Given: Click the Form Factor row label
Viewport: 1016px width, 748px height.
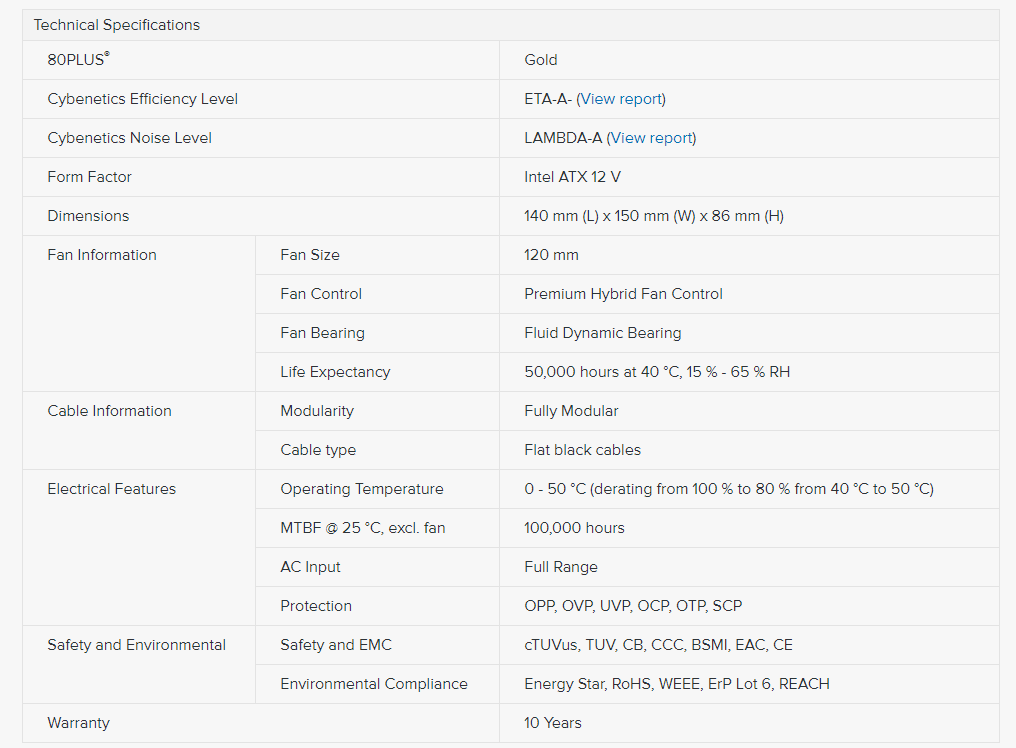Looking at the screenshot, I should (x=90, y=177).
